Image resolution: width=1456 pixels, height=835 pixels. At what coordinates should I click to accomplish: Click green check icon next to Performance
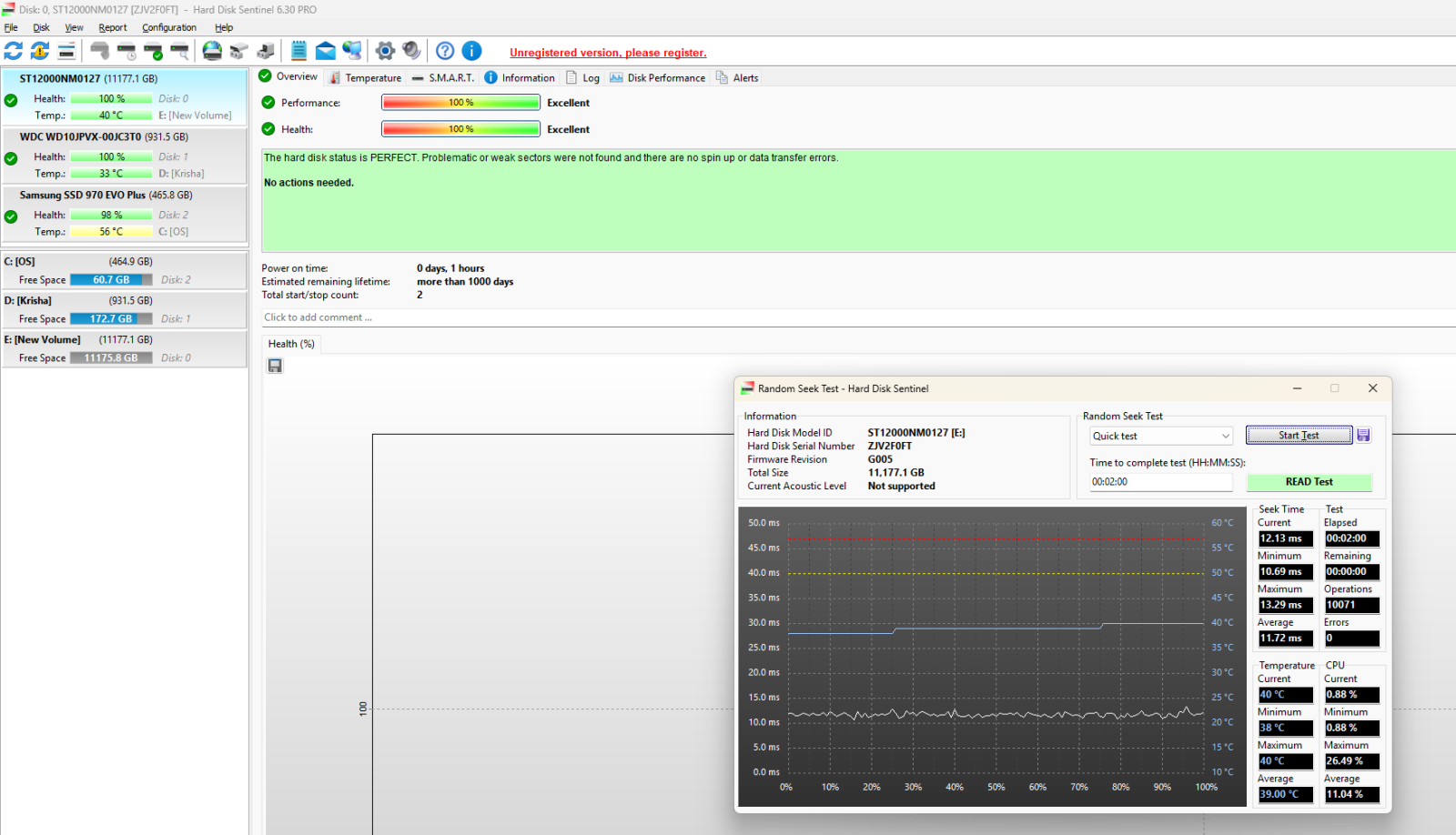268,103
